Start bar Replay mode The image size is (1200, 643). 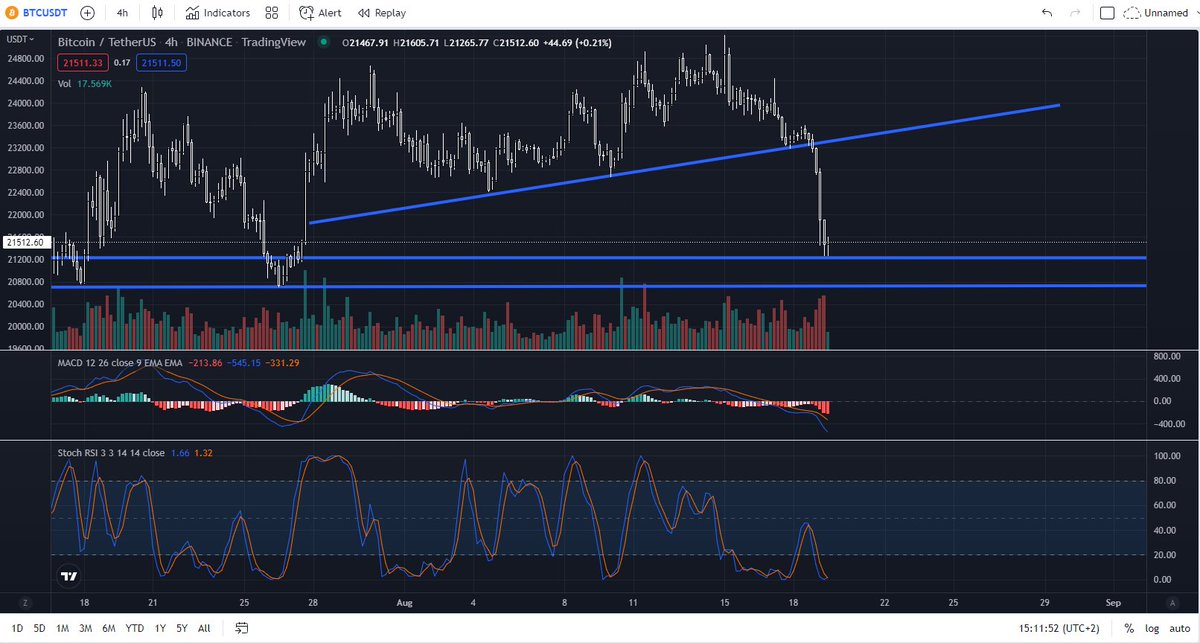(x=381, y=13)
